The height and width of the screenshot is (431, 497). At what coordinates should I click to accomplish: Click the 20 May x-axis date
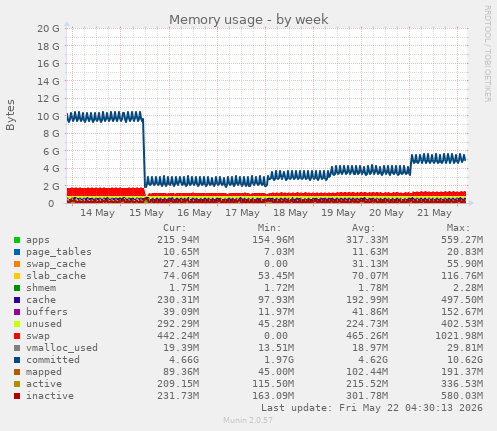point(386,213)
